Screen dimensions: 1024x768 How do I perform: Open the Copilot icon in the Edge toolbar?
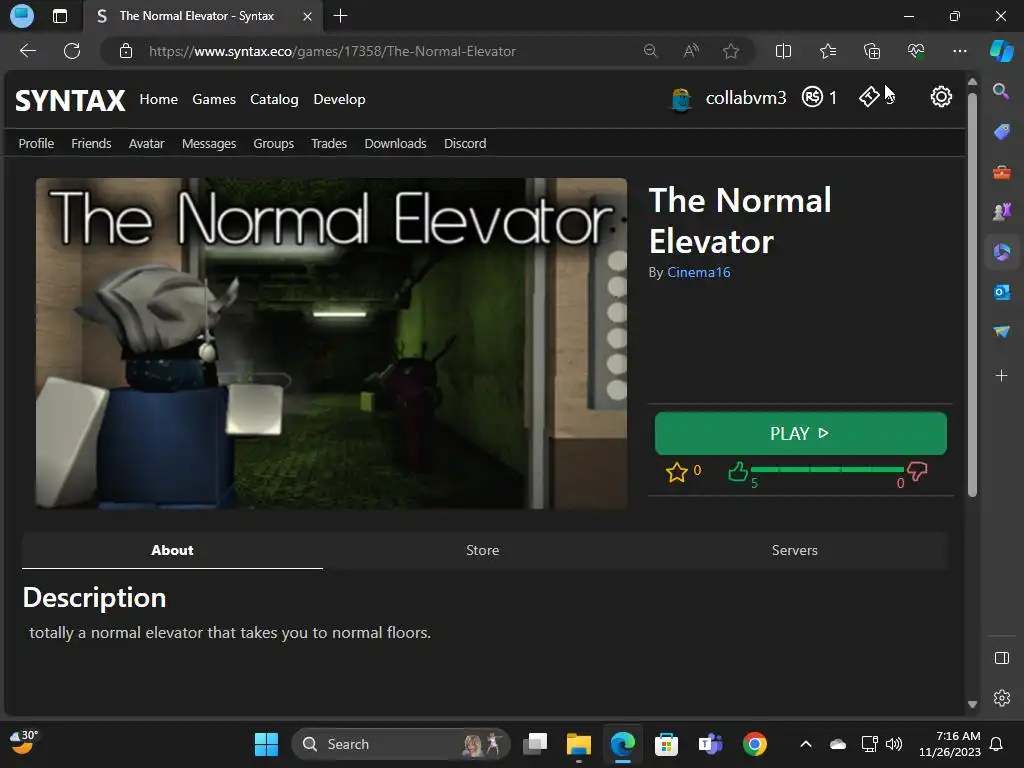pyautogui.click(x=1002, y=51)
